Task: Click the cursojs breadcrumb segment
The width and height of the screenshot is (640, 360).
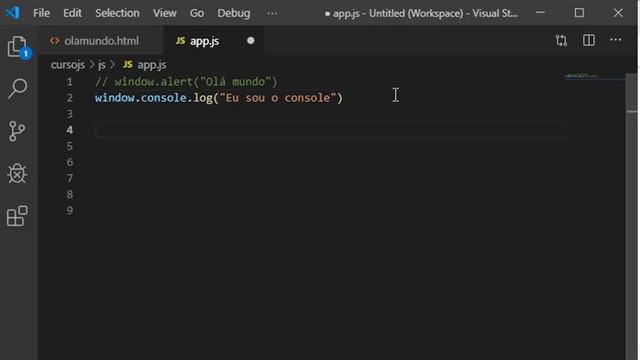Action: [68, 64]
